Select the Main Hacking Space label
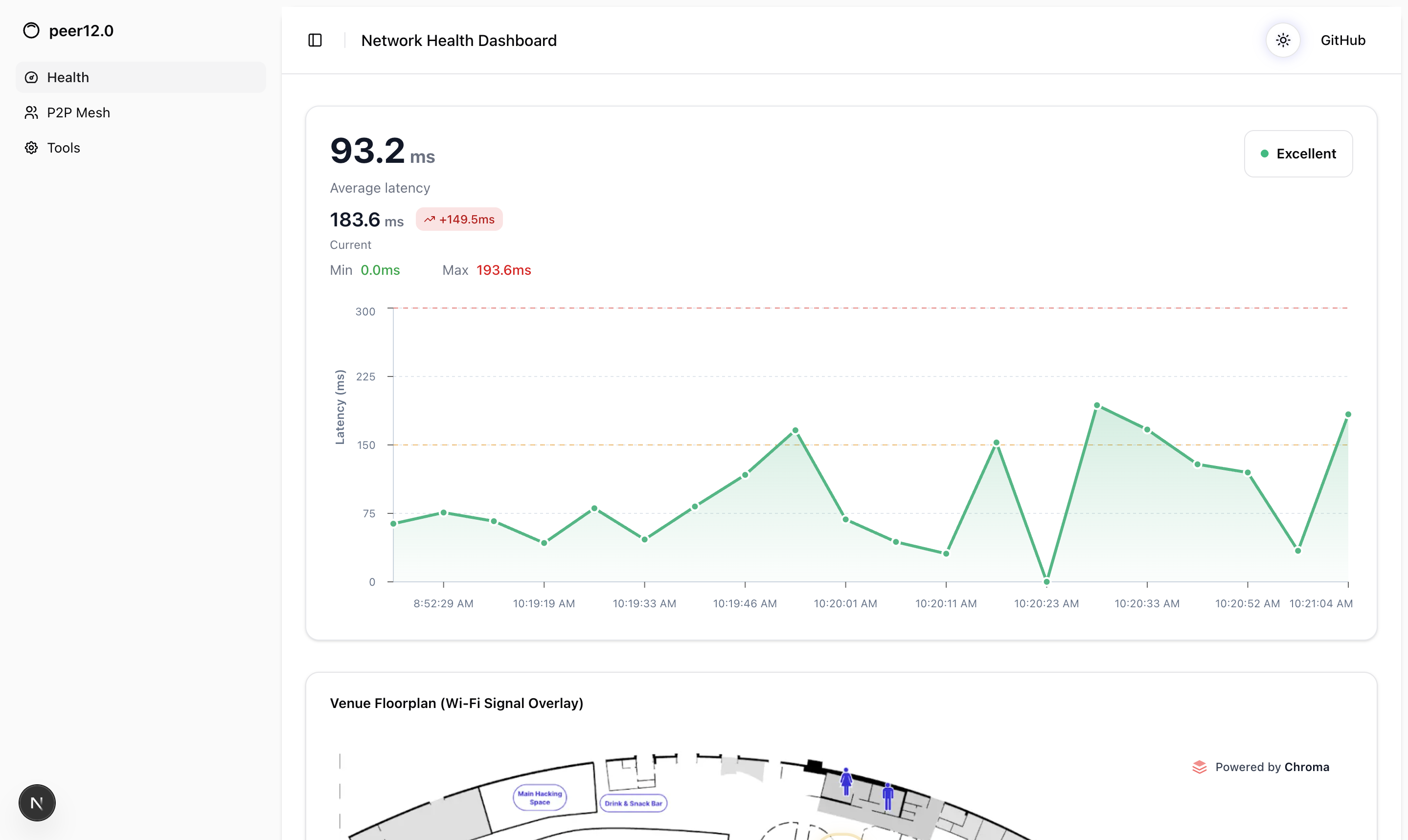The image size is (1408, 840). point(539,797)
